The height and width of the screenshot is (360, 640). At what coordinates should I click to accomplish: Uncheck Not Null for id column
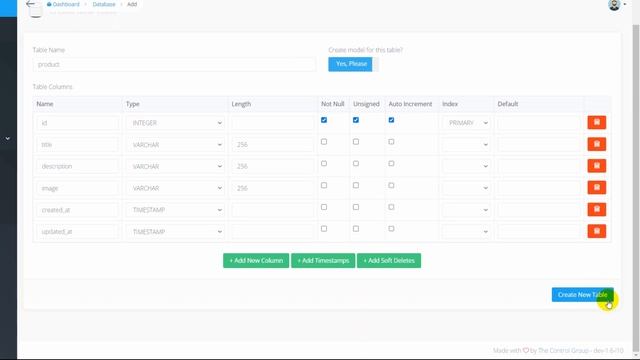point(324,120)
